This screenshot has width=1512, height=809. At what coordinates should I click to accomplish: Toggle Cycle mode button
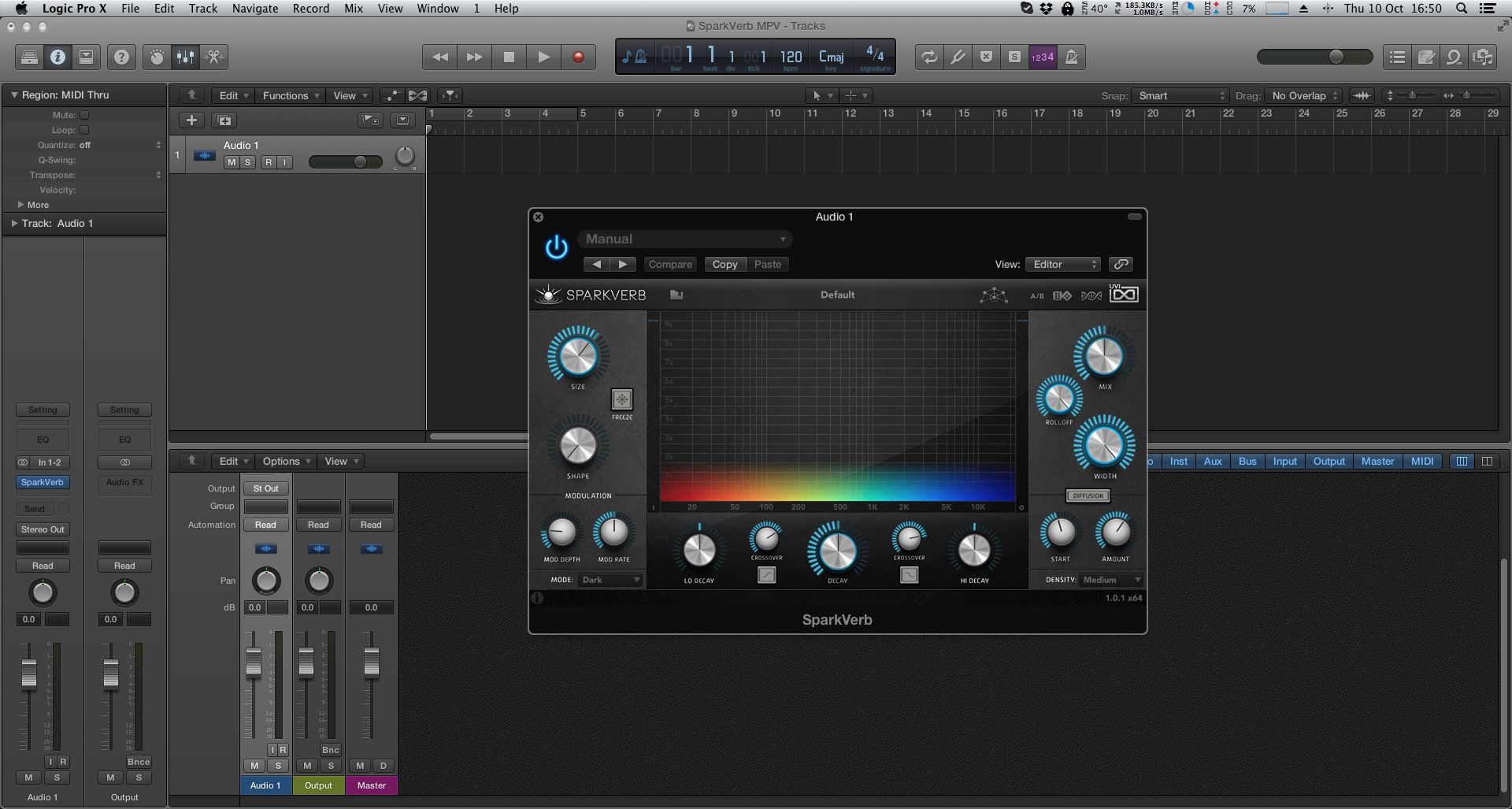coord(929,57)
